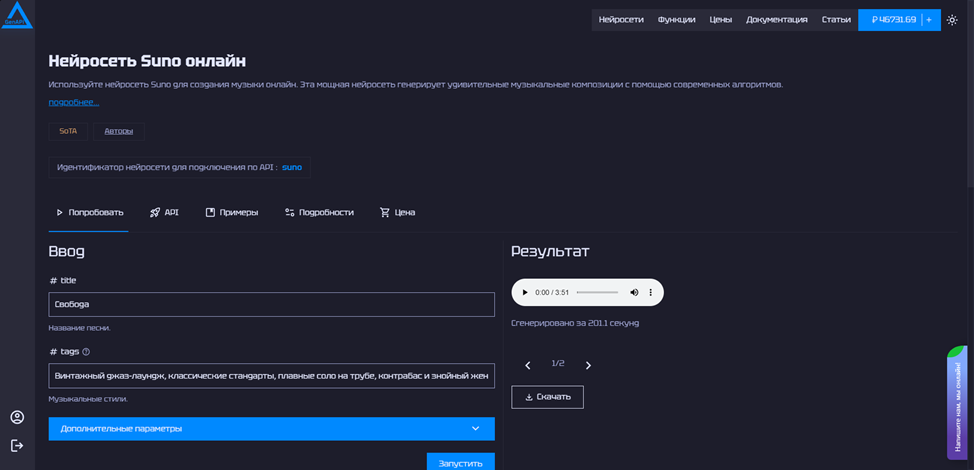Mute the audio player volume icon
The width and height of the screenshot is (974, 470).
(x=634, y=292)
